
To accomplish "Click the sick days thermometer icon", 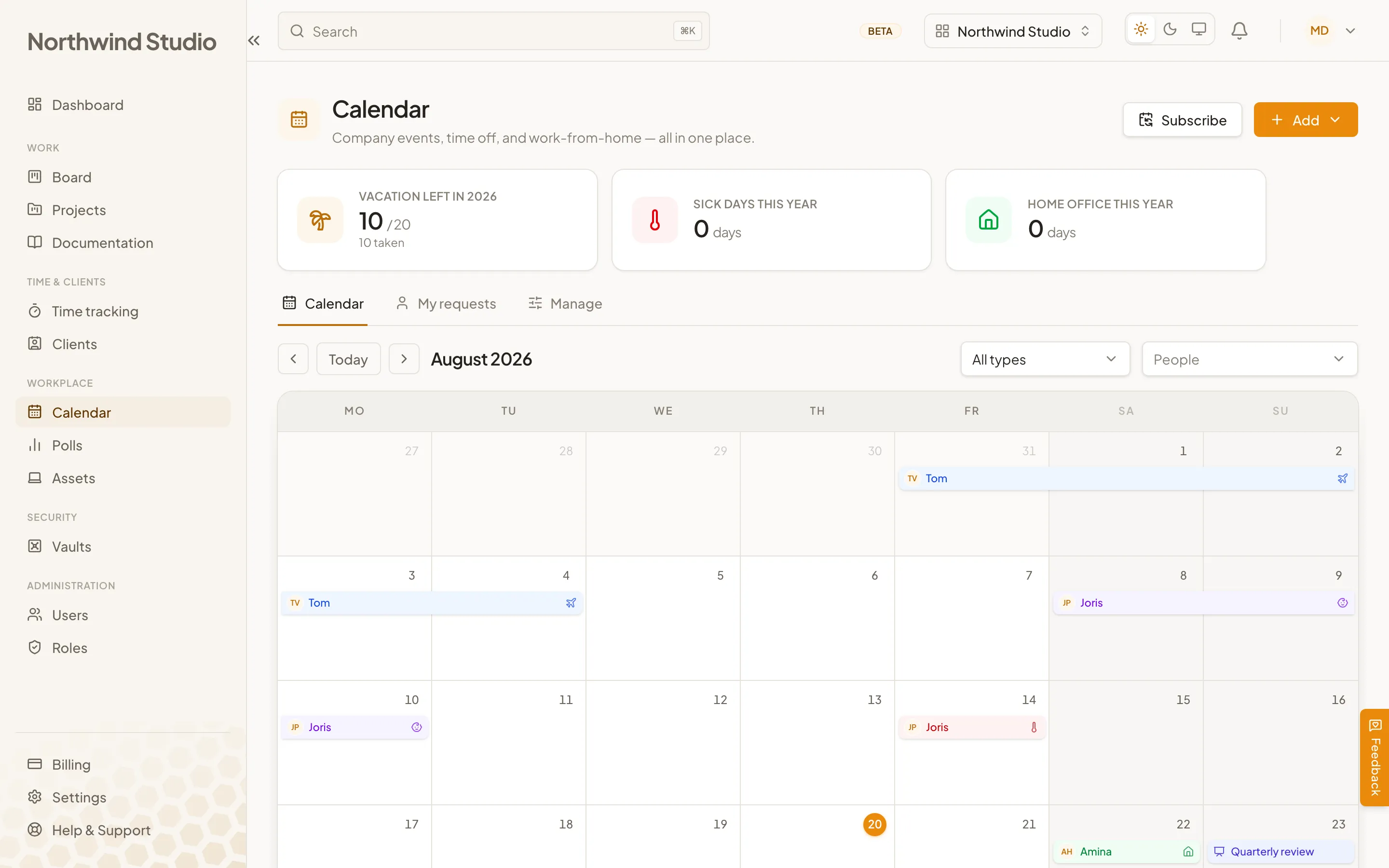I will (654, 220).
